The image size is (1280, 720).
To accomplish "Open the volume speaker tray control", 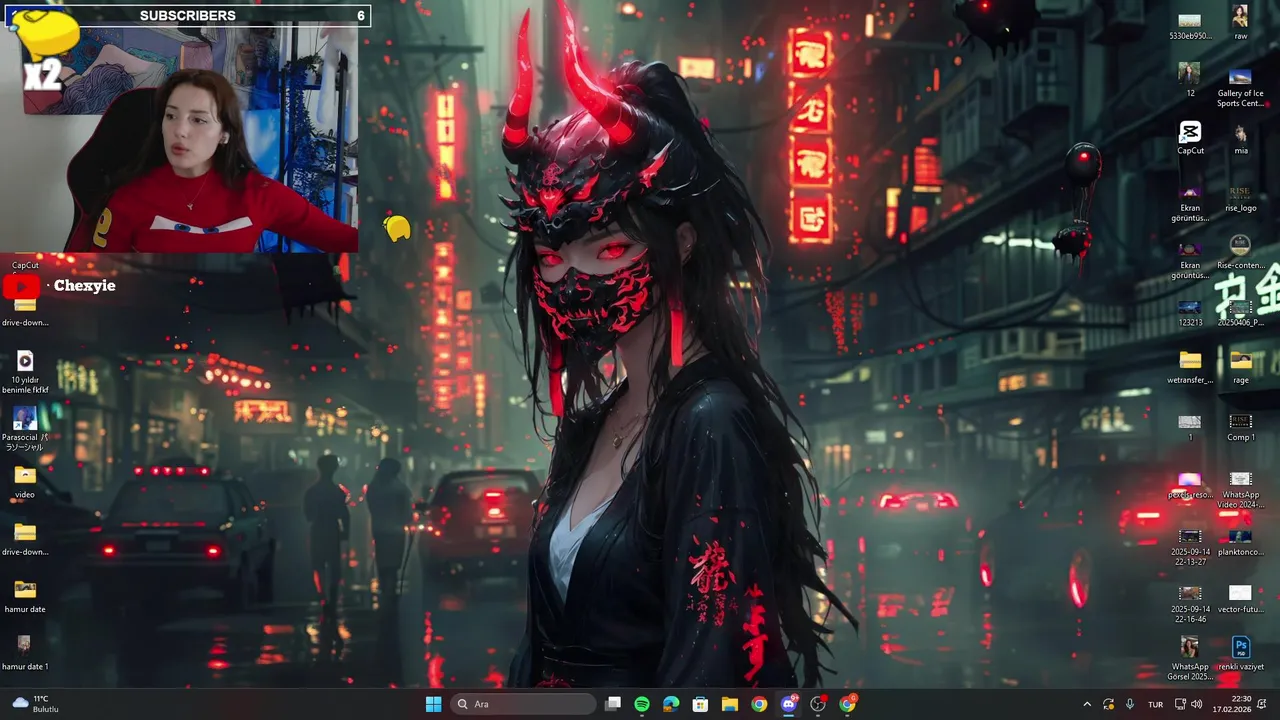I will pyautogui.click(x=1197, y=704).
